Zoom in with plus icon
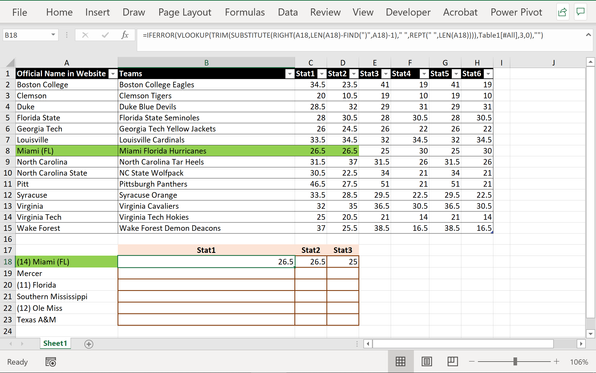This screenshot has width=596, height=373. 556,362
